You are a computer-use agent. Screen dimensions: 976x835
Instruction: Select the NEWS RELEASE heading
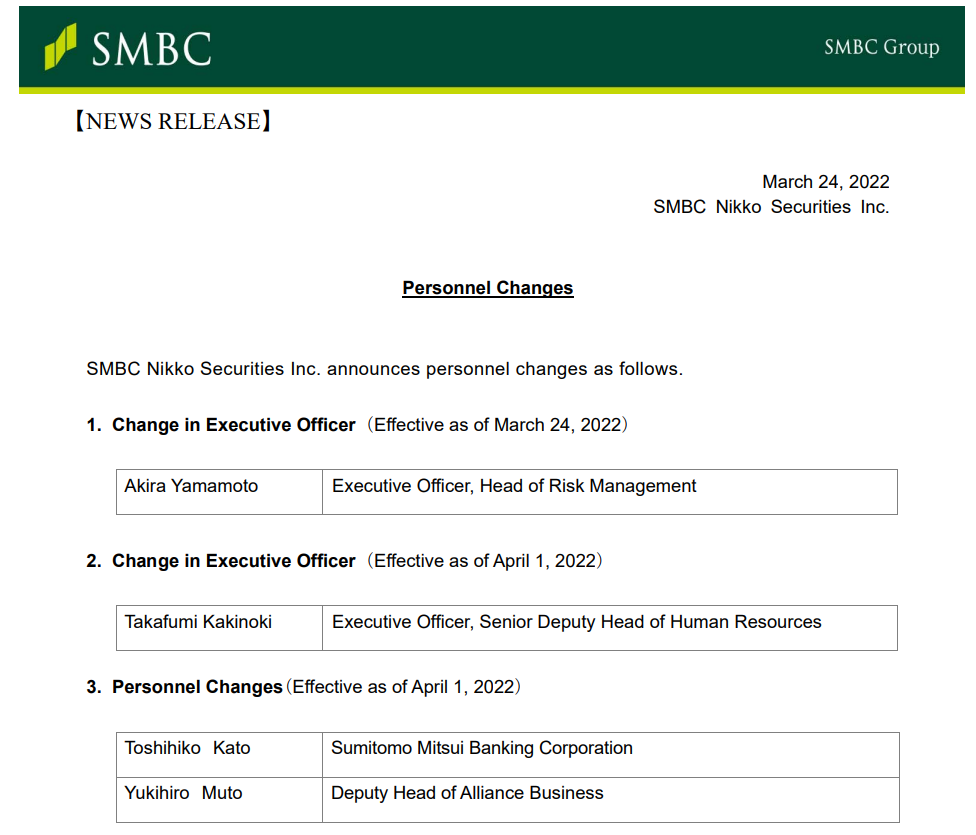click(173, 121)
